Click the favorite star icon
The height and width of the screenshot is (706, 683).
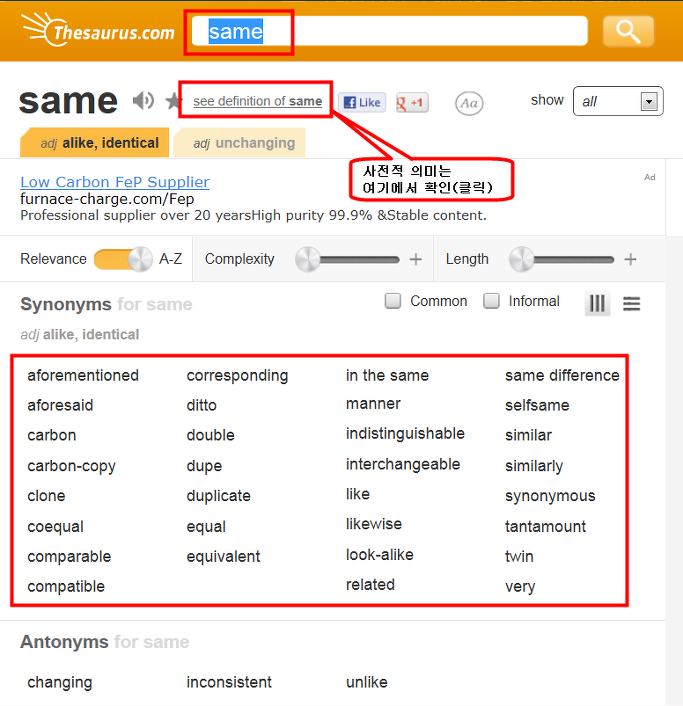point(172,101)
